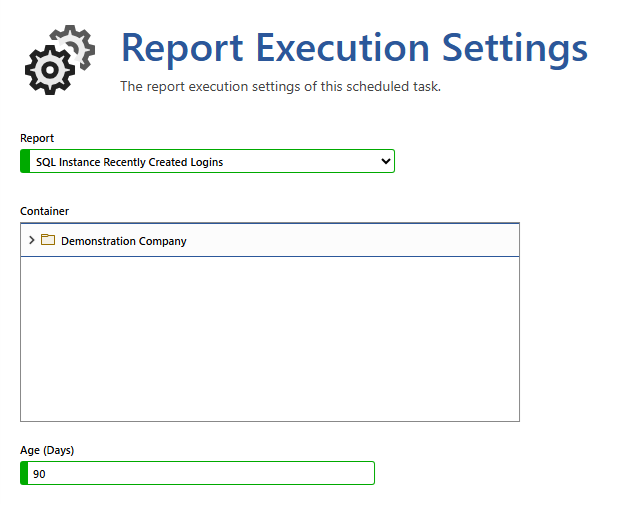Viewport: 639px width, 509px height.
Task: Expand the Demonstration Company tree node
Action: coord(32,240)
